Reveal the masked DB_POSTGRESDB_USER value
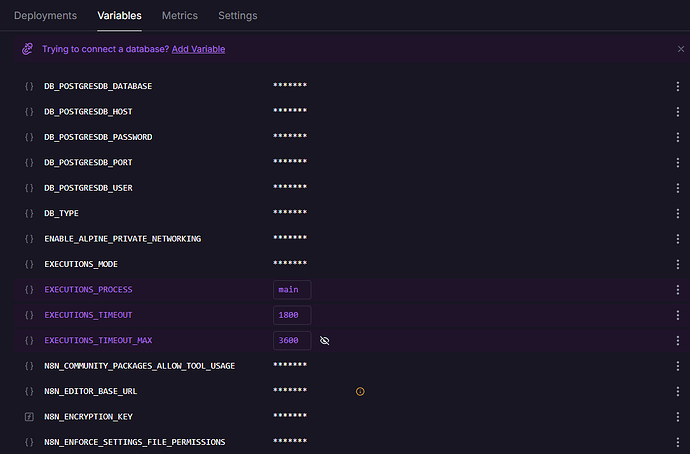The image size is (690, 454). click(x=290, y=188)
